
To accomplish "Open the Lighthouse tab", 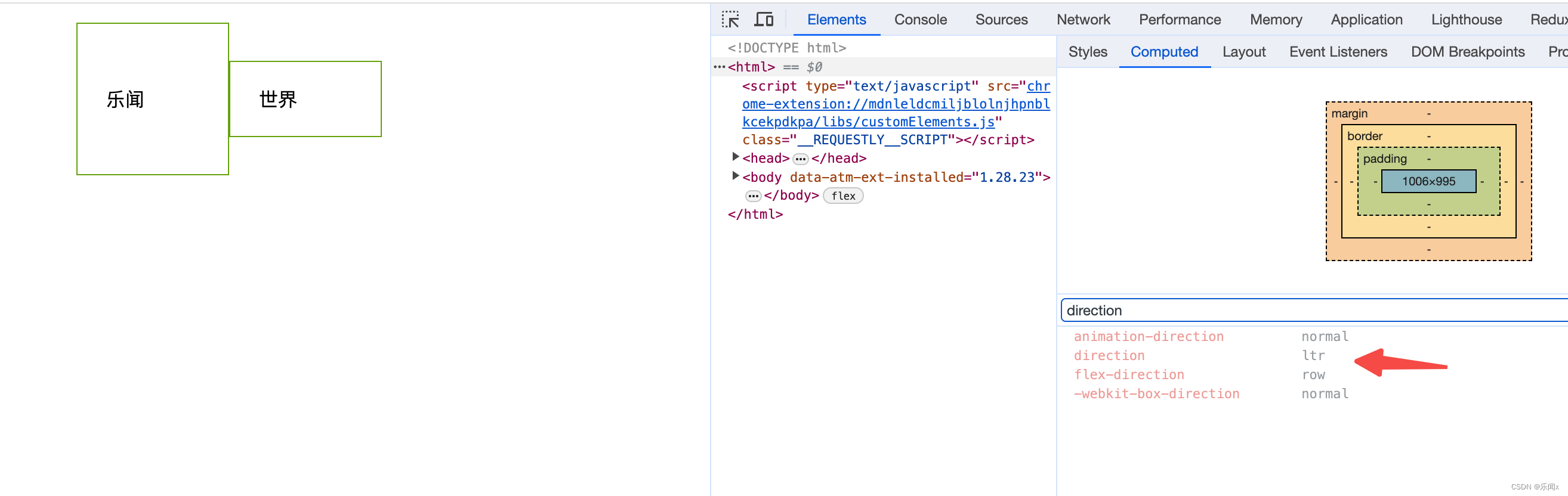I will [x=1466, y=20].
